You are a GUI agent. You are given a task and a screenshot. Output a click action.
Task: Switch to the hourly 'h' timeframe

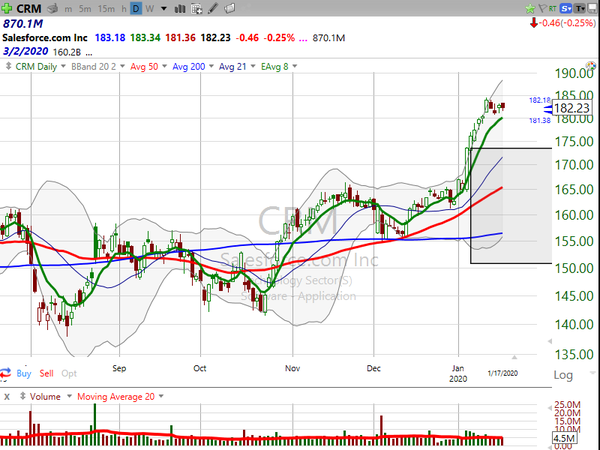pyautogui.click(x=124, y=9)
